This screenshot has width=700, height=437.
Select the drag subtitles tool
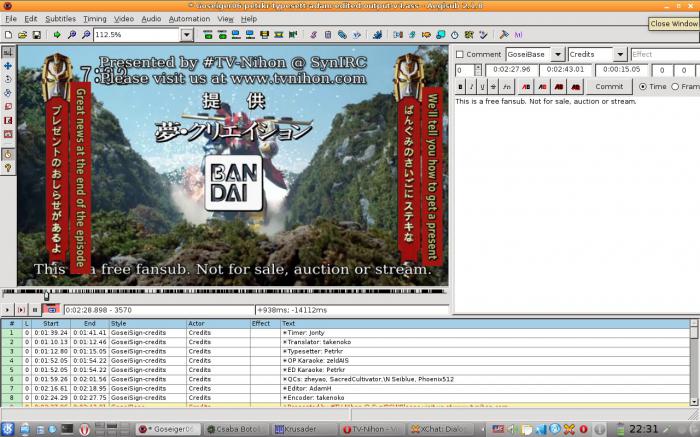click(8, 66)
